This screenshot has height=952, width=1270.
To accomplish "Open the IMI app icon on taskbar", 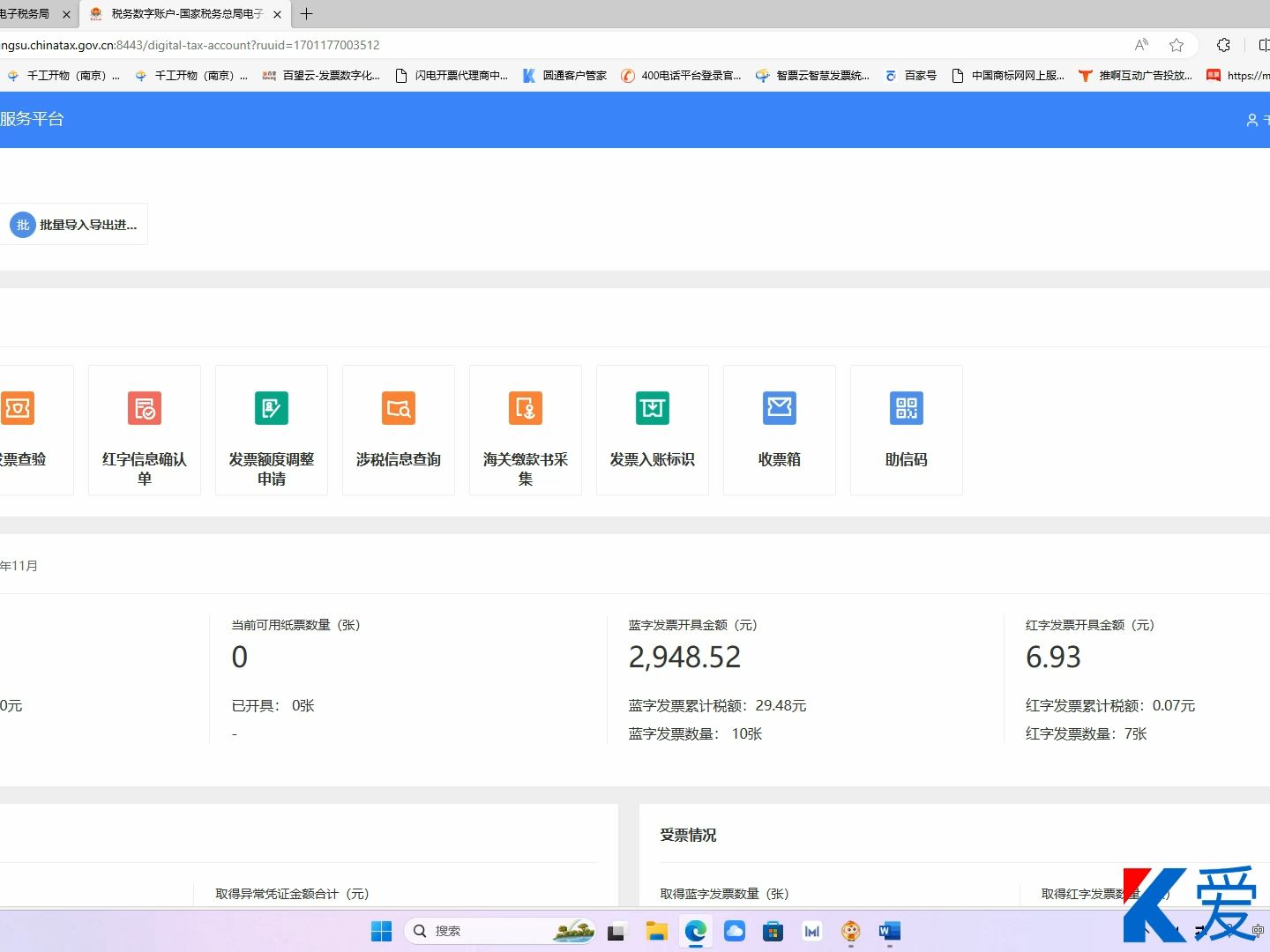I will (x=812, y=931).
